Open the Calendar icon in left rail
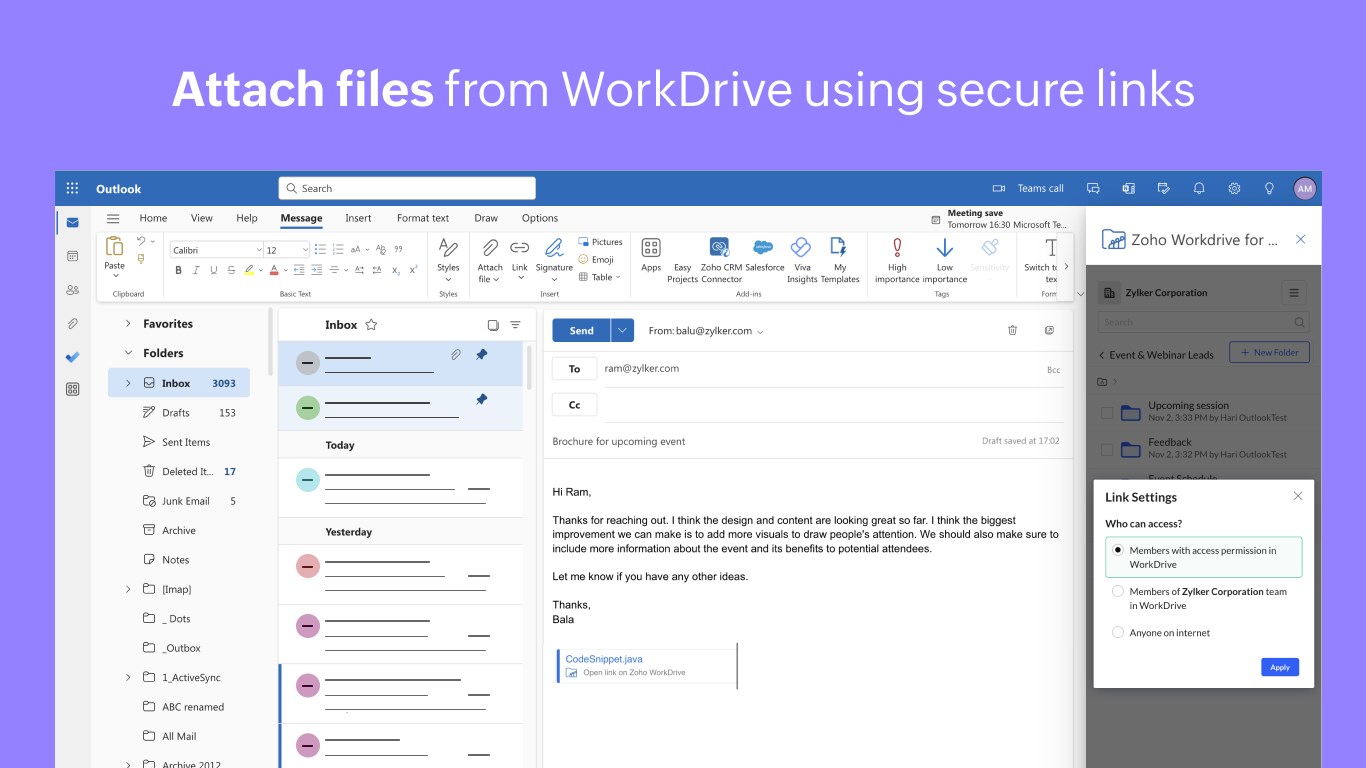This screenshot has height=768, width=1366. [72, 256]
